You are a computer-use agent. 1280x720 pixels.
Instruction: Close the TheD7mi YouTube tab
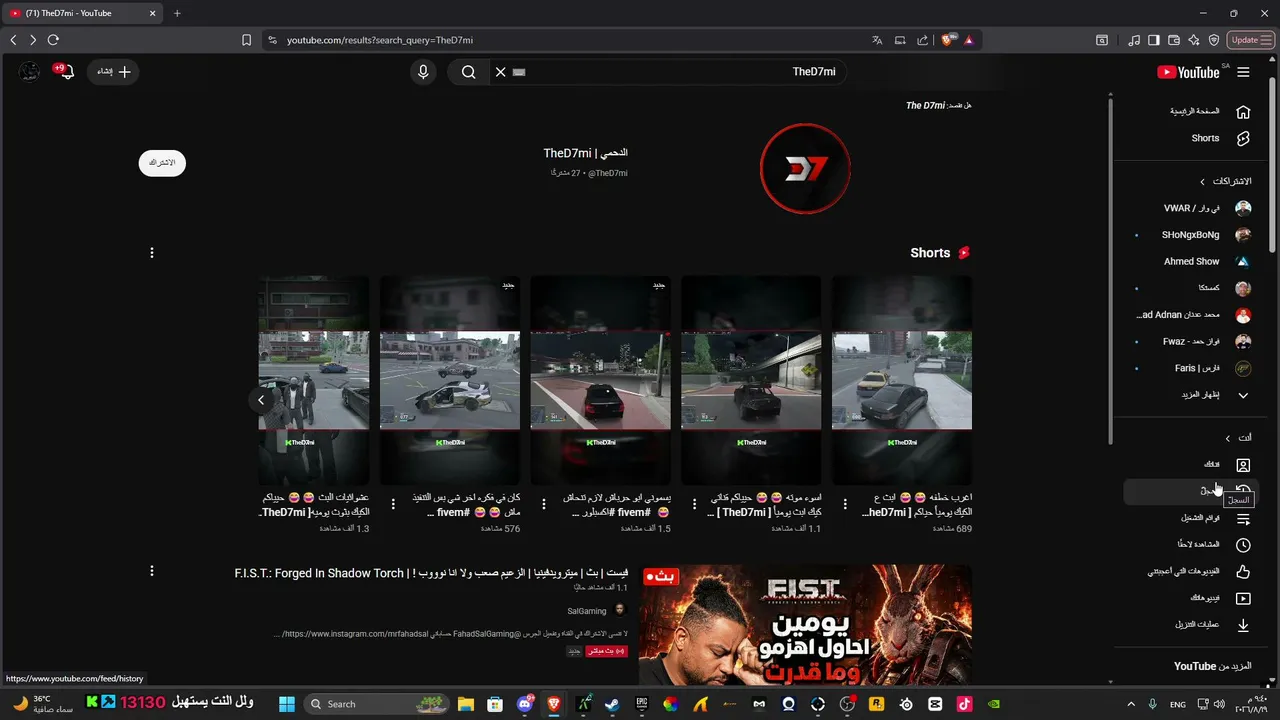point(153,13)
